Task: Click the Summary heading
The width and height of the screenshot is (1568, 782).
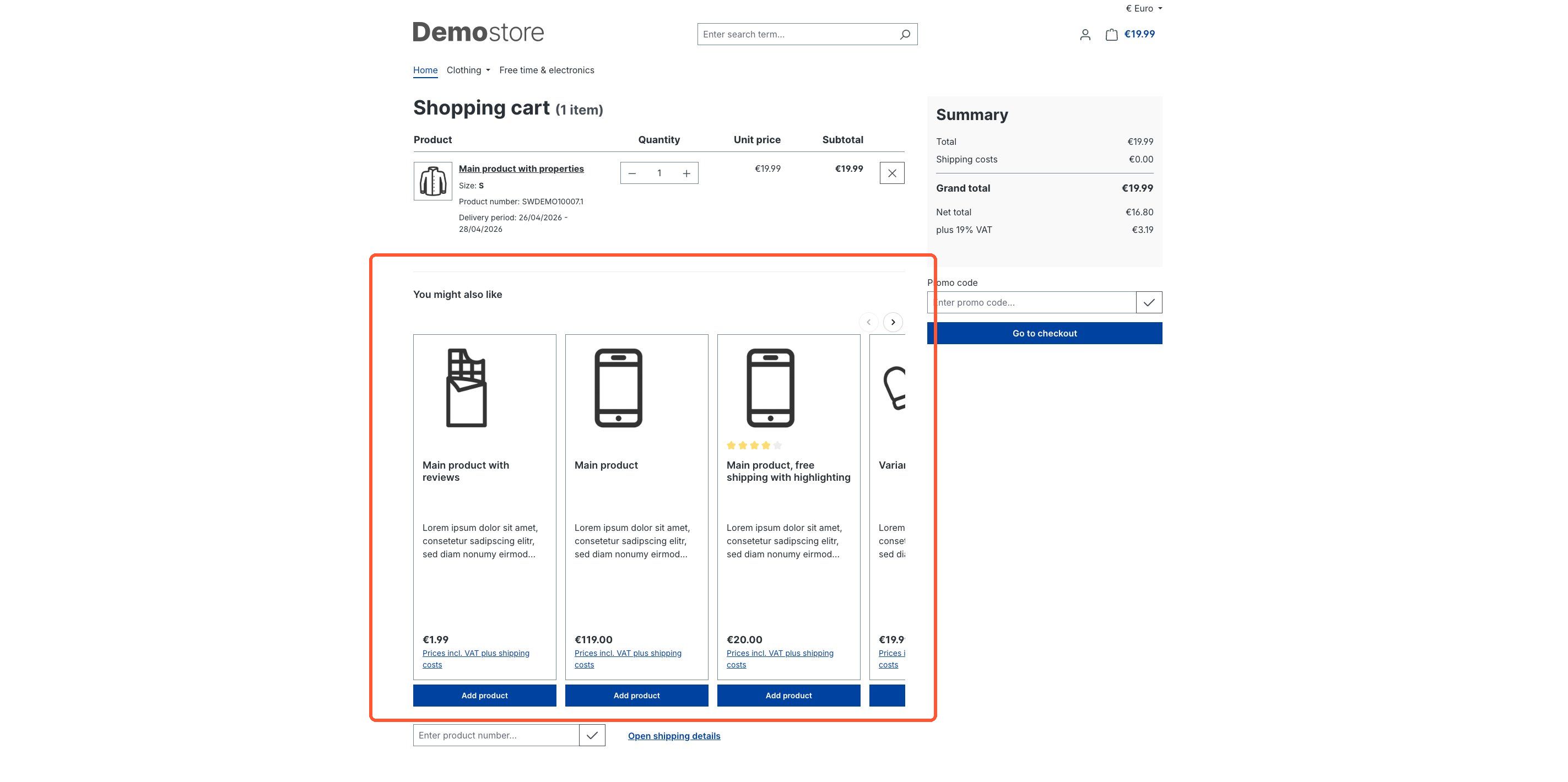Action: (972, 115)
